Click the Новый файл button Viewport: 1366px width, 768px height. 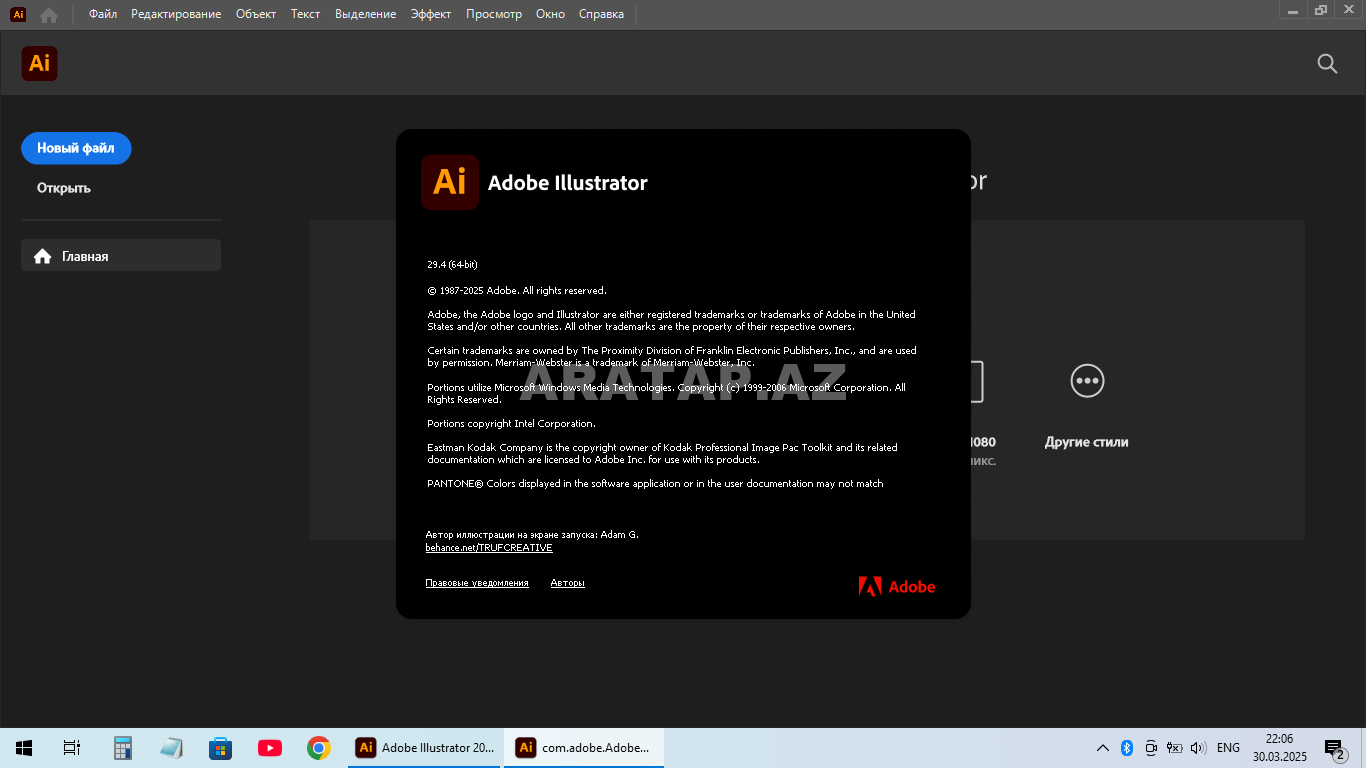(76, 148)
